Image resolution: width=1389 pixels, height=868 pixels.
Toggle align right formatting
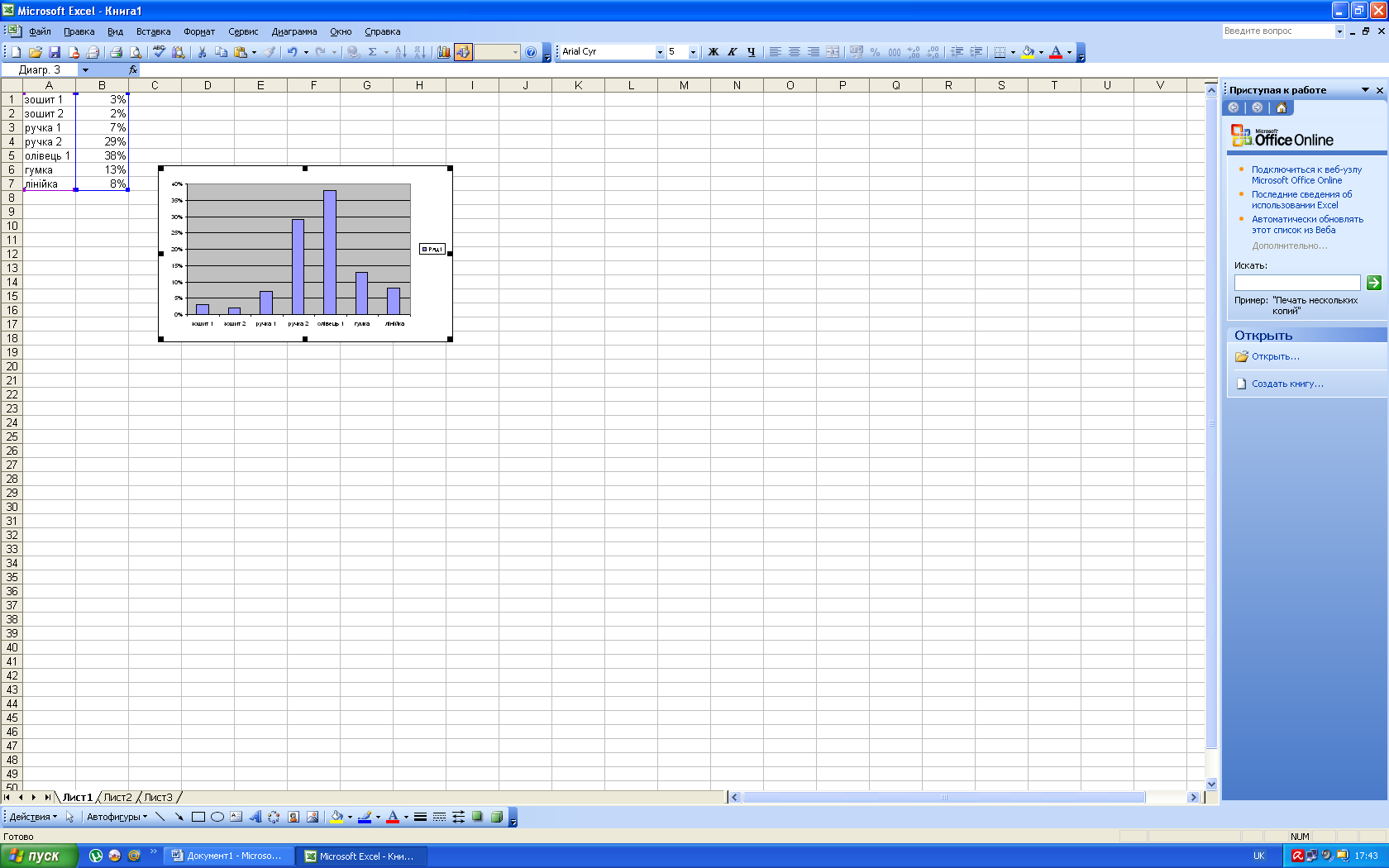point(813,52)
